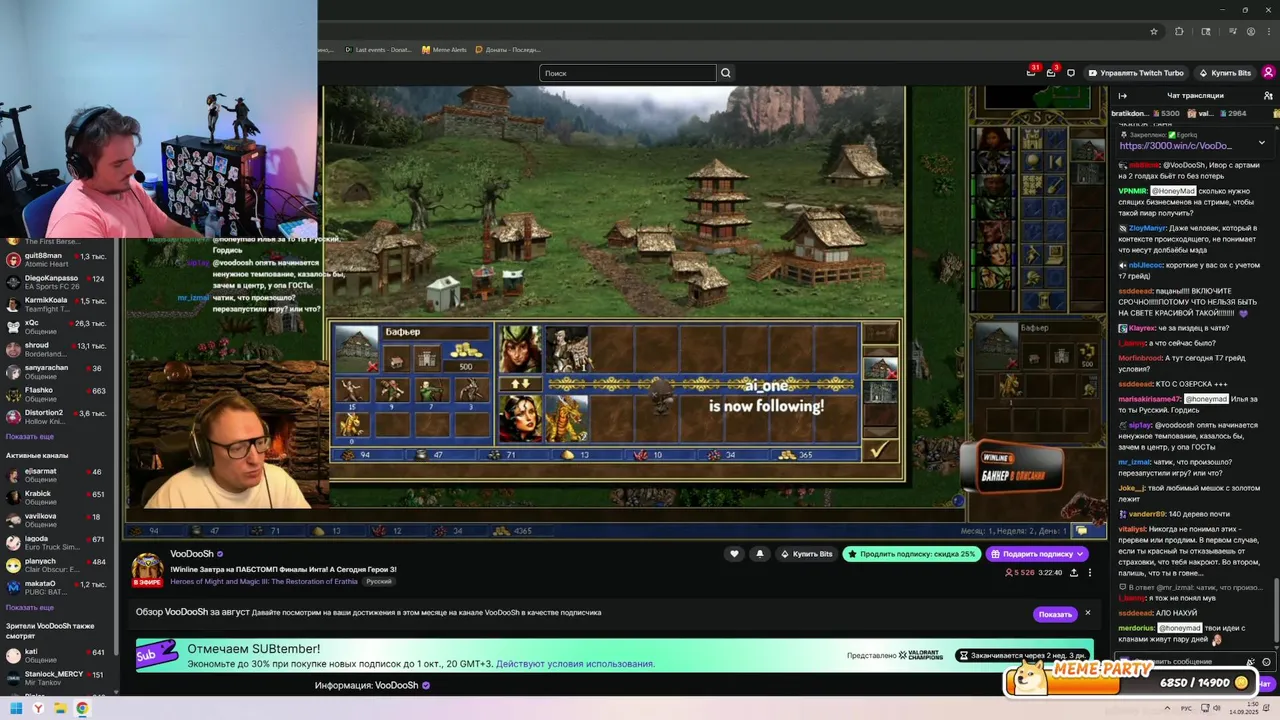
Task: Open notifications inbox with 3 badge
Action: pyautogui.click(x=1051, y=72)
